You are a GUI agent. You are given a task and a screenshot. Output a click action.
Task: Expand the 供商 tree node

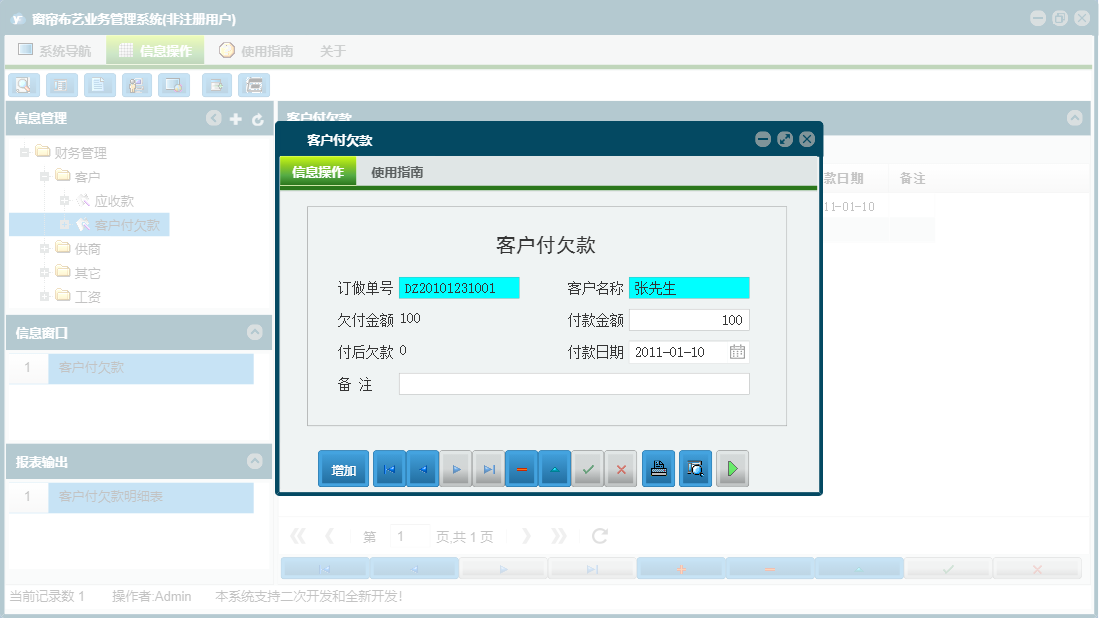44,248
